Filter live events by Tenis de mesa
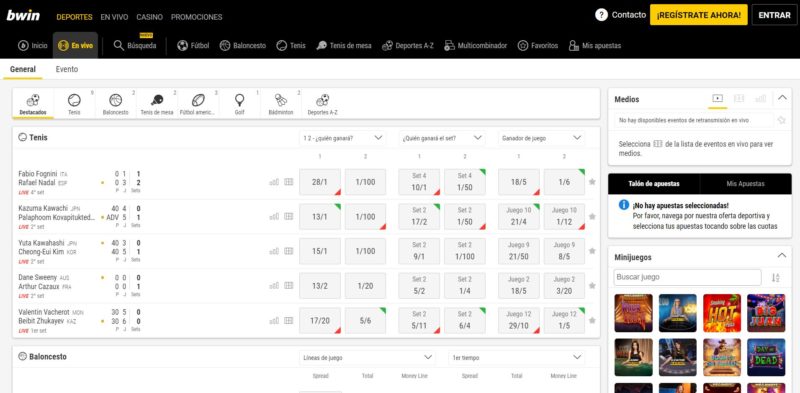Image resolution: width=800 pixels, height=393 pixels. 157,104
